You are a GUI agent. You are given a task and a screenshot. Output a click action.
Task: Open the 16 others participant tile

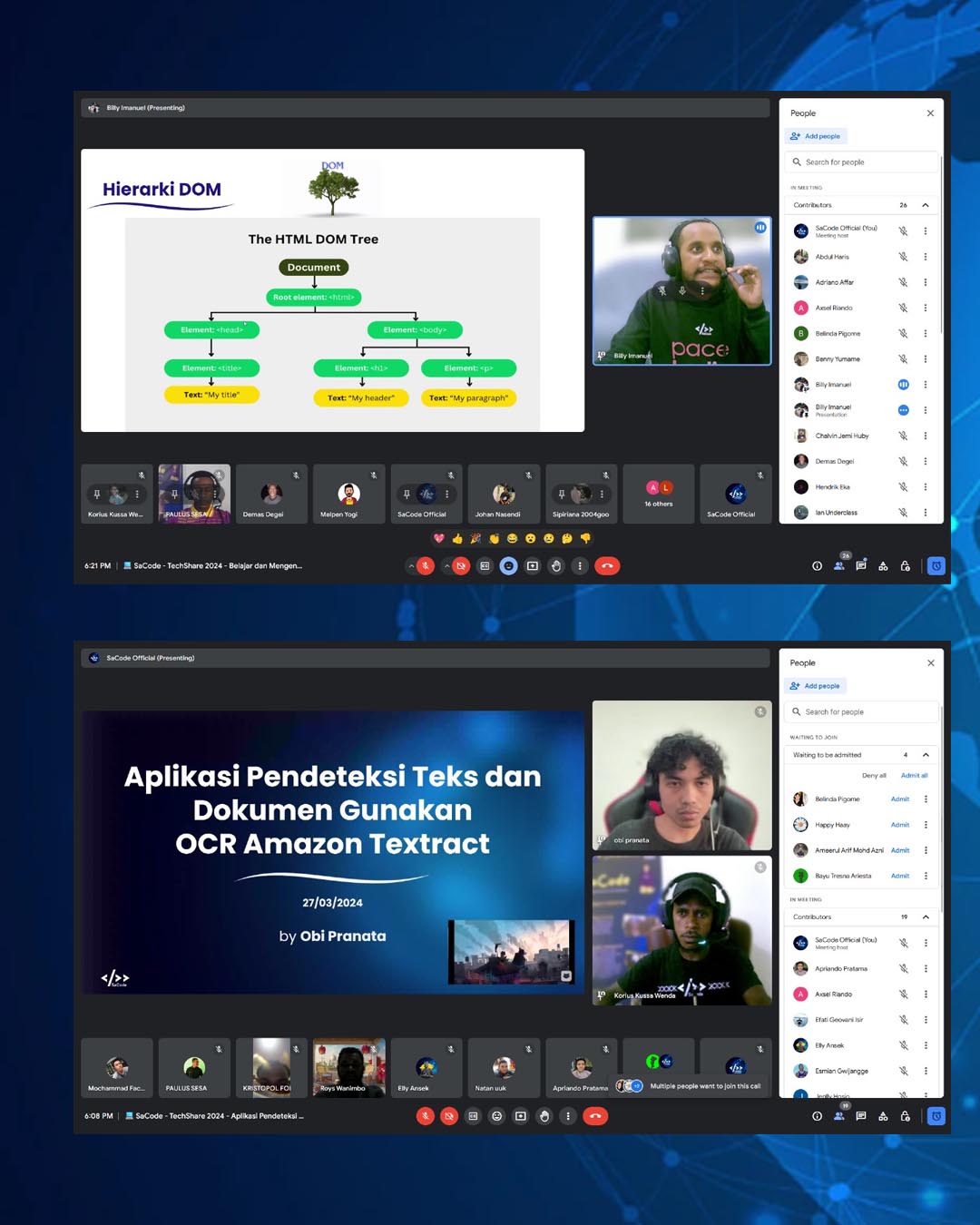coord(659,495)
